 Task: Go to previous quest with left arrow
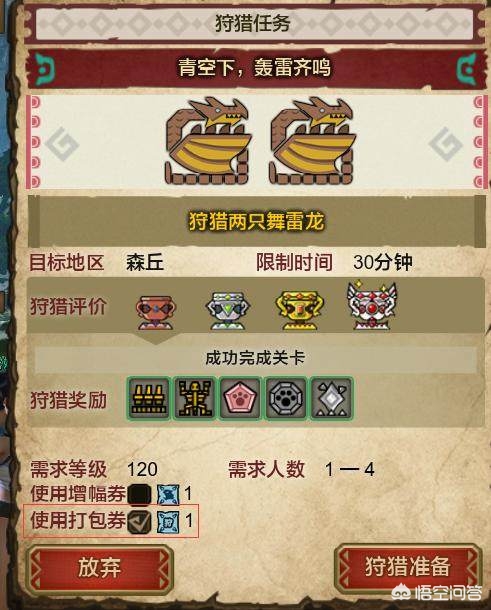pos(62,144)
